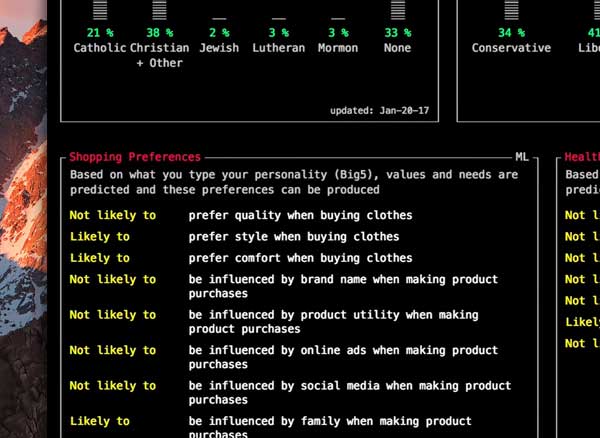Click 'prefer comfort when buying clothes'
This screenshot has height=438, width=600.
click(300, 258)
